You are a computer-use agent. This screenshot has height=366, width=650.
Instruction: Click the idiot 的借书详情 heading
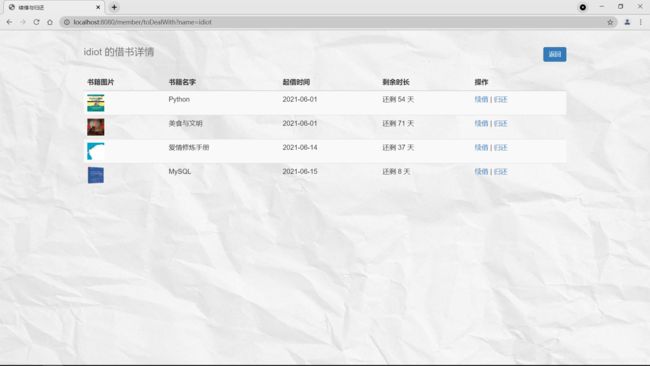coord(119,52)
